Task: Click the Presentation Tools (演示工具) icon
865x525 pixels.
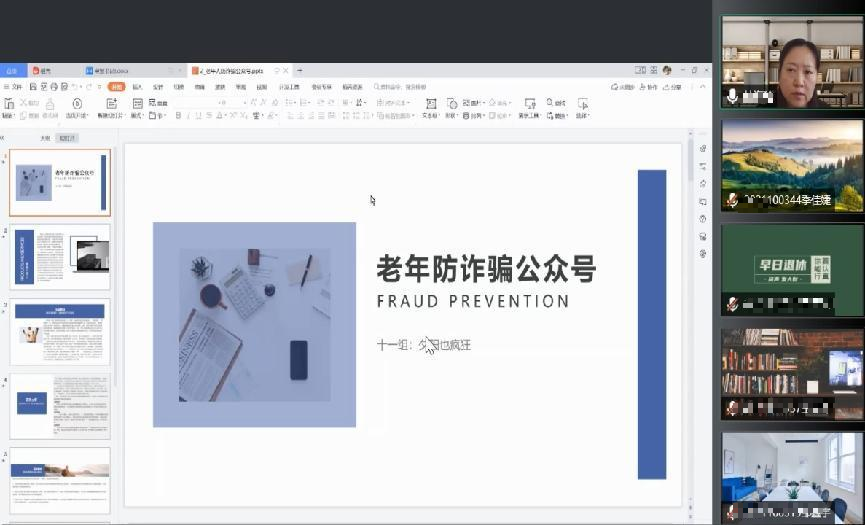Action: click(x=530, y=103)
